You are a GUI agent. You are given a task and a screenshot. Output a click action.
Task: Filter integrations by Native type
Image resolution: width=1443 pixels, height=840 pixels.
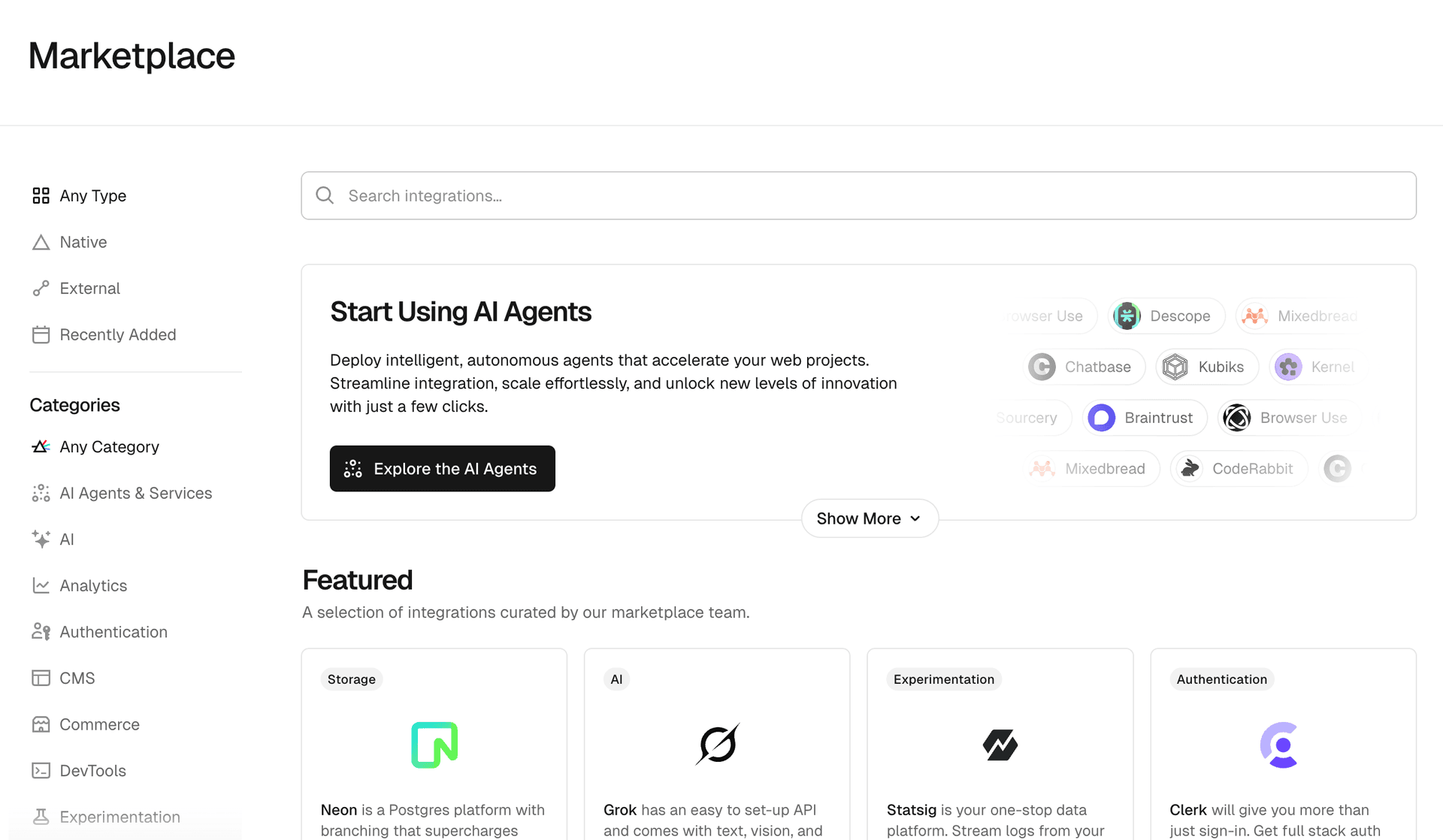pos(83,242)
